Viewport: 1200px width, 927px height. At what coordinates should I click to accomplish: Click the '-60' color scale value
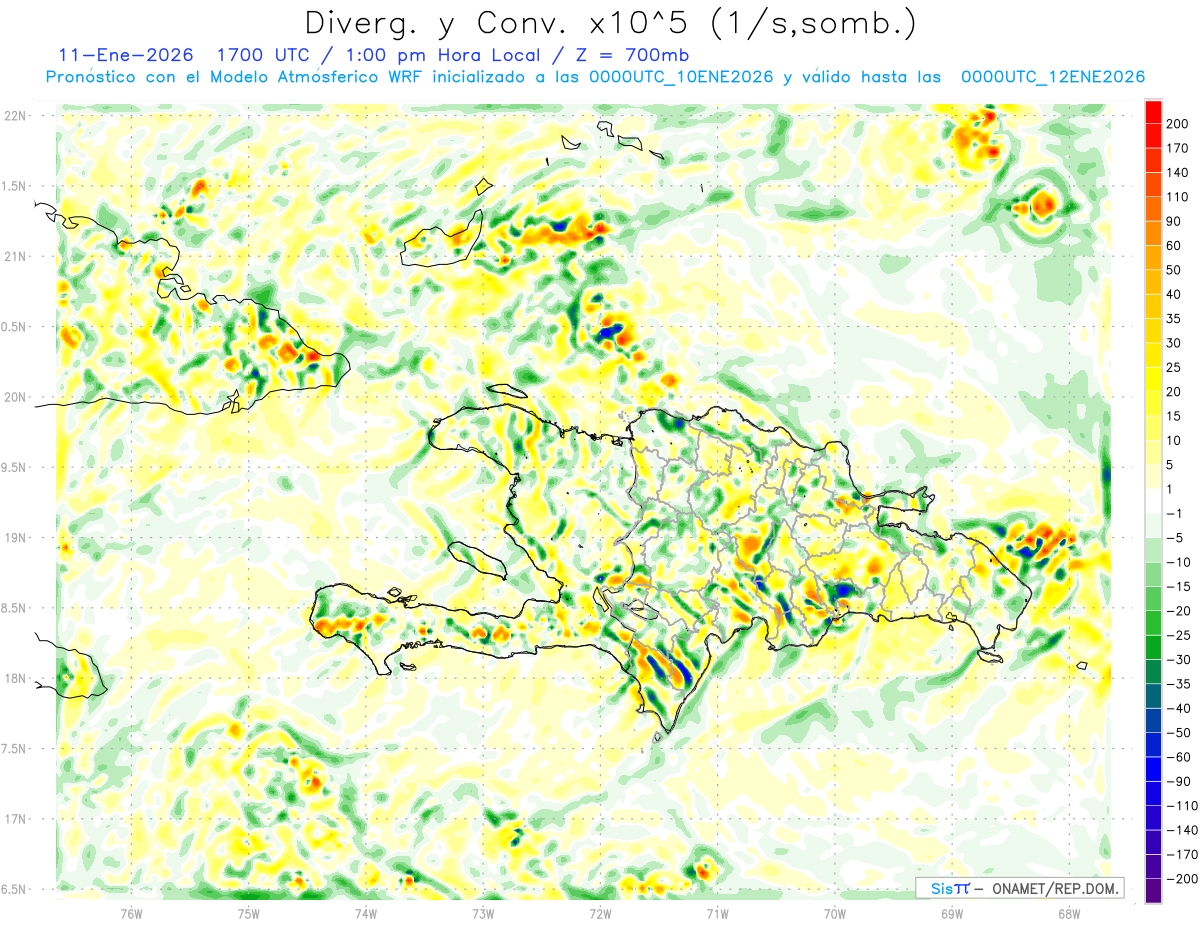1178,756
